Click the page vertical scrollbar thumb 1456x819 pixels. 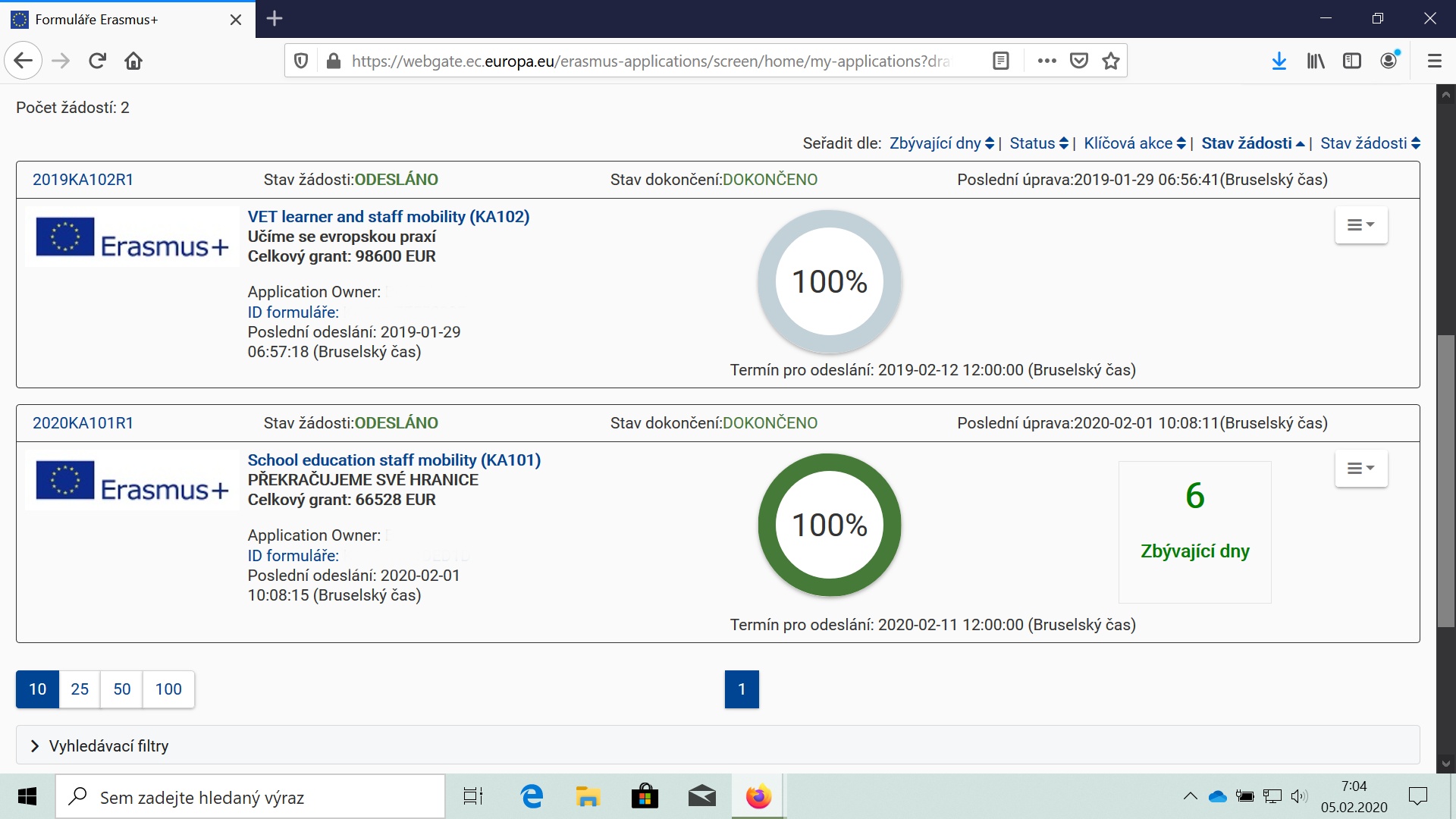click(x=1445, y=481)
